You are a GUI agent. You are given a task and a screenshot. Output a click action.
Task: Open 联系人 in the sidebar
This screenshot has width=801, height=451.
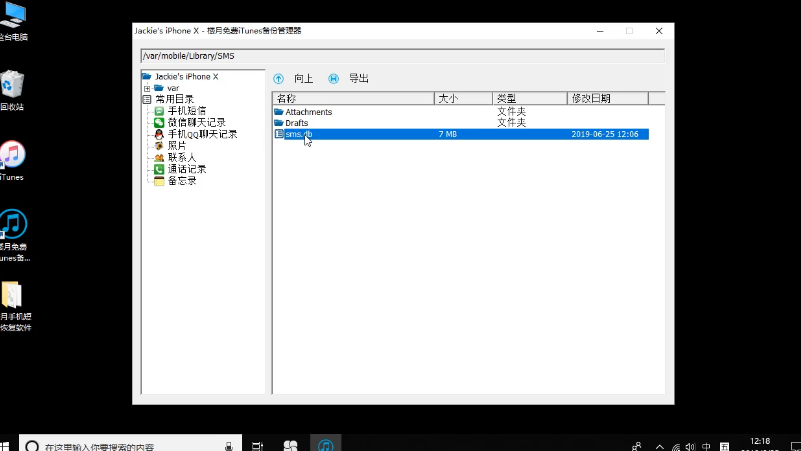[182, 158]
